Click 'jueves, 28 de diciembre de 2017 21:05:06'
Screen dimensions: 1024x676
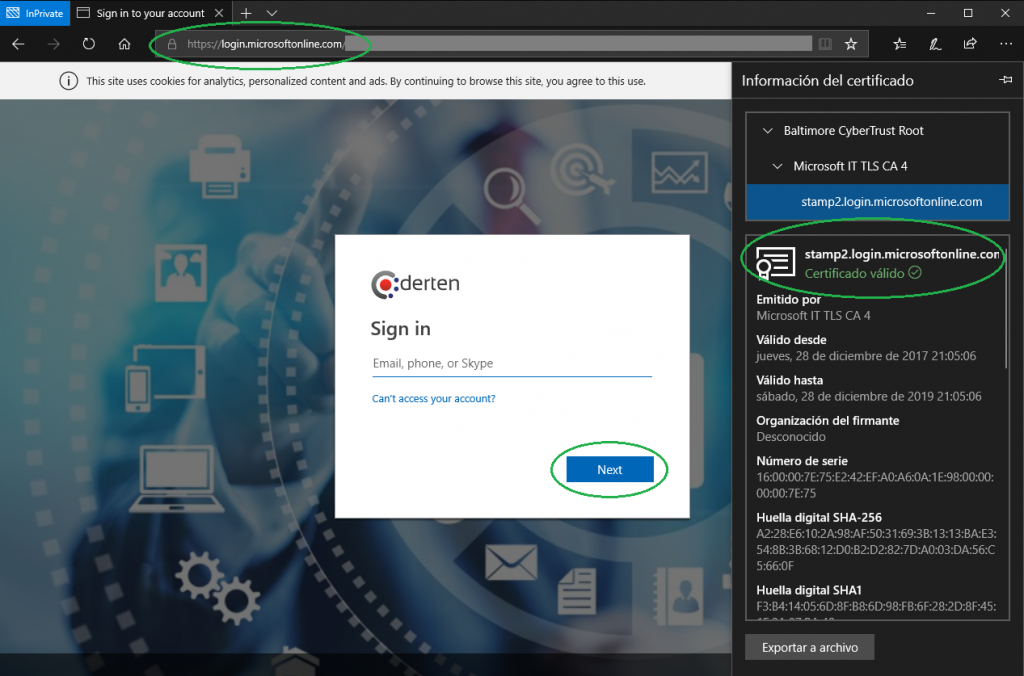pyautogui.click(x=866, y=356)
